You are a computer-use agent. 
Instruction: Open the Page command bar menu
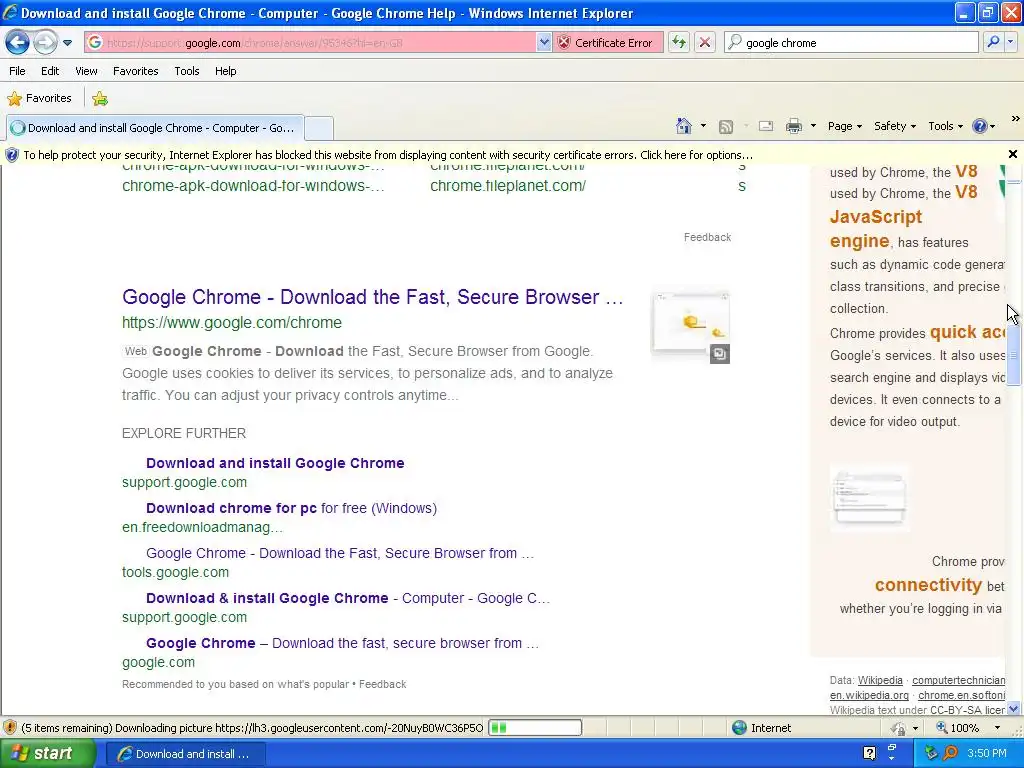pyautogui.click(x=845, y=126)
